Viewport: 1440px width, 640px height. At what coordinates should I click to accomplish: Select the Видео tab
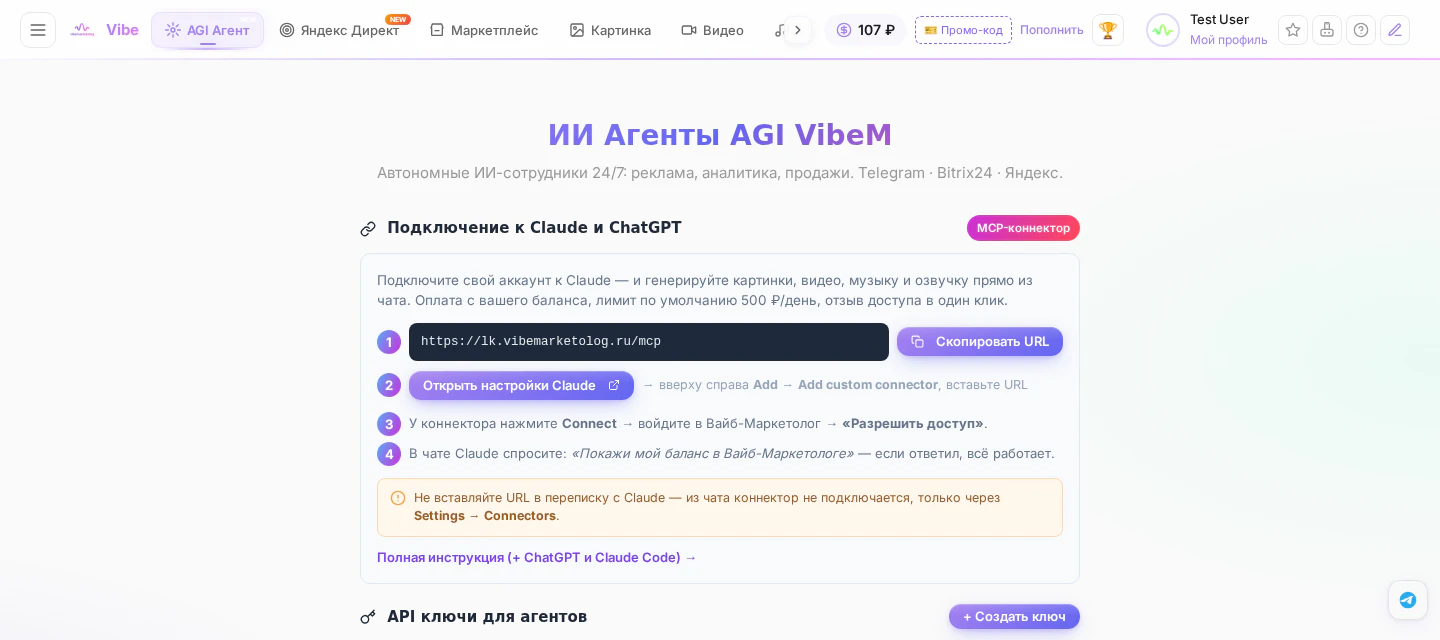[713, 30]
